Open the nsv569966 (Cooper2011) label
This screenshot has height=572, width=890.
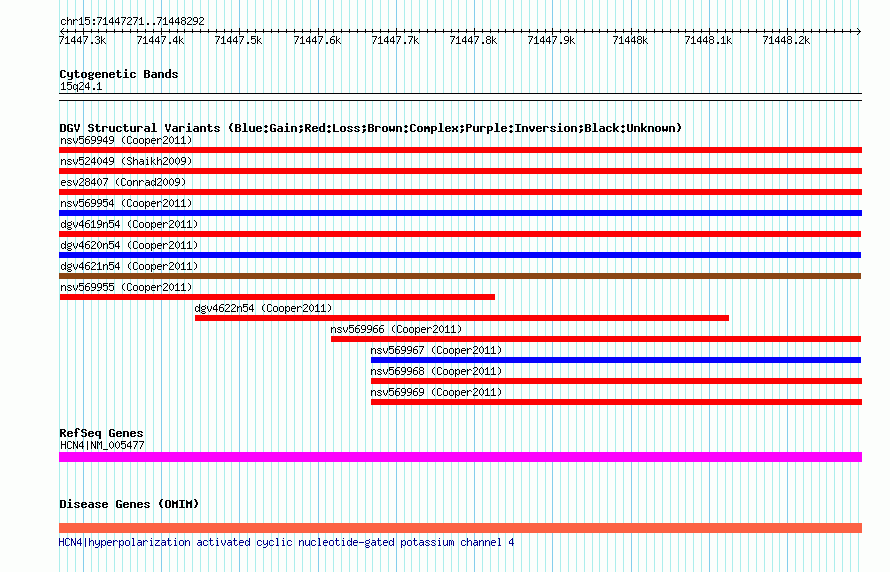pyautogui.click(x=396, y=329)
